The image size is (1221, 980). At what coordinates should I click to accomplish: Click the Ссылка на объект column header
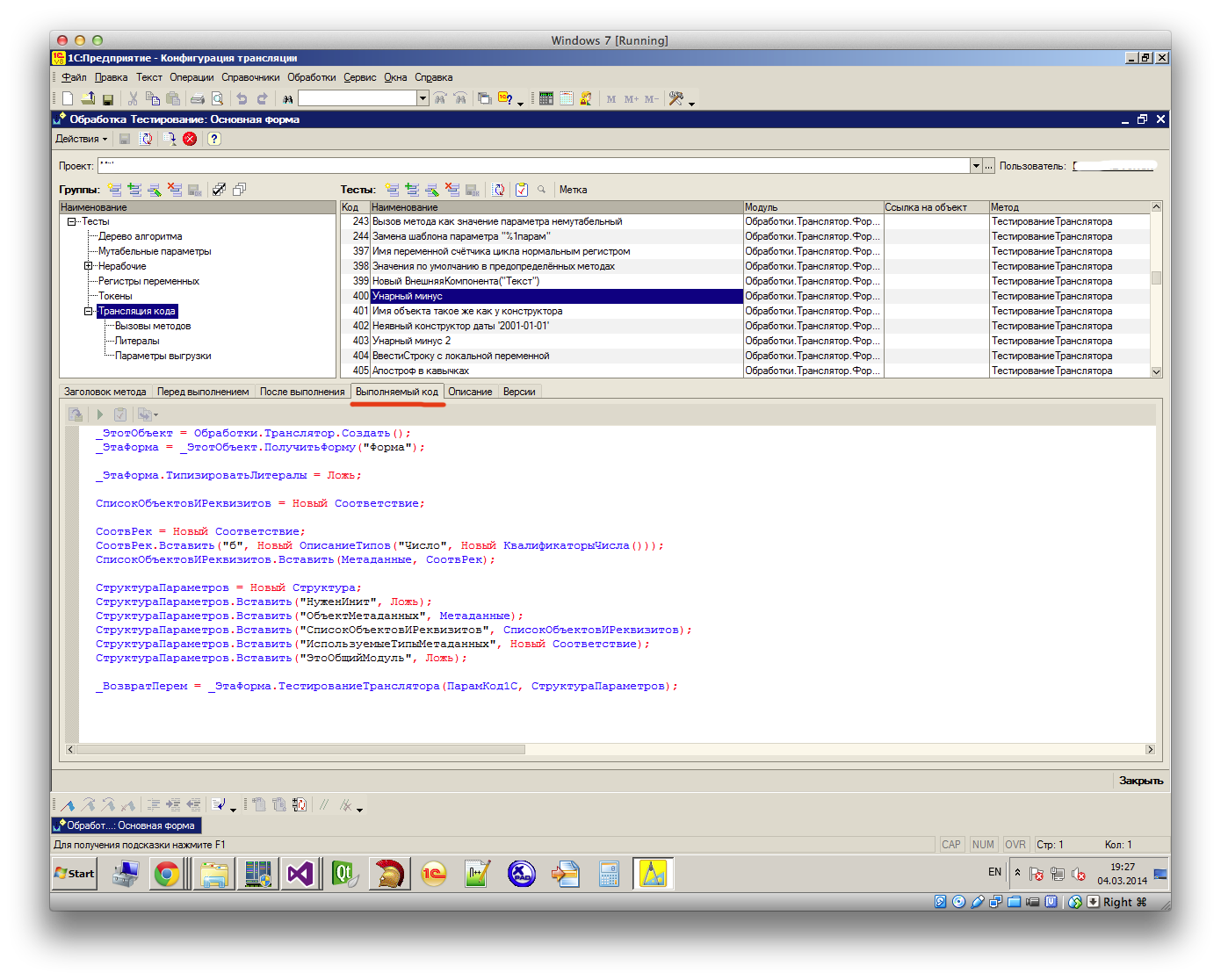click(936, 207)
